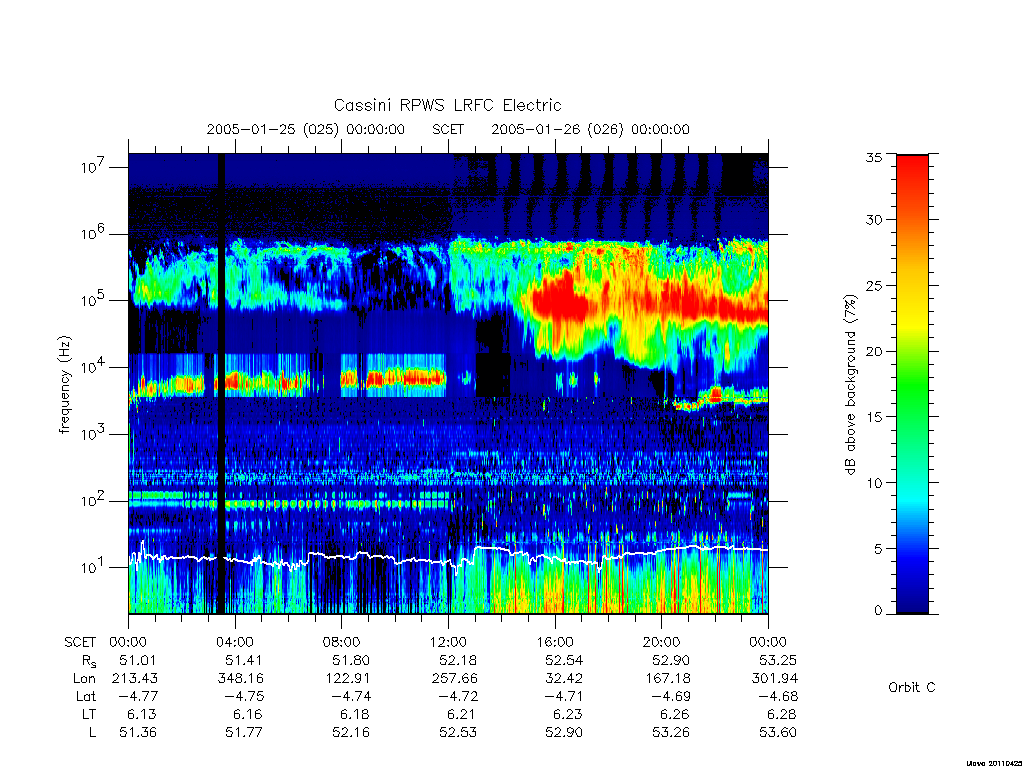
Task: Click the end date '2005-01-26 (026) 00:00:00'
Action: (x=590, y=129)
